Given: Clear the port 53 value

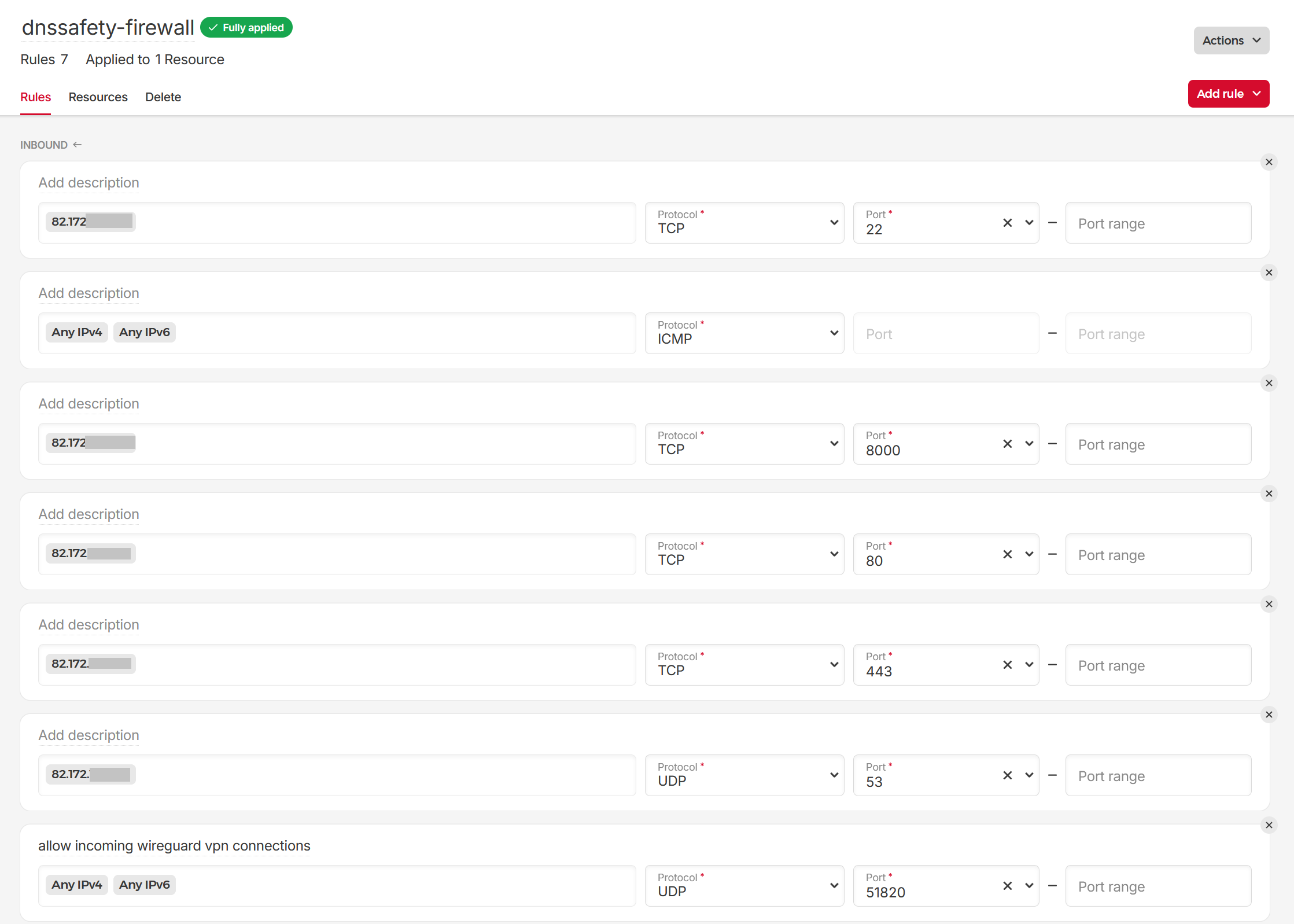Looking at the screenshot, I should pos(1007,775).
